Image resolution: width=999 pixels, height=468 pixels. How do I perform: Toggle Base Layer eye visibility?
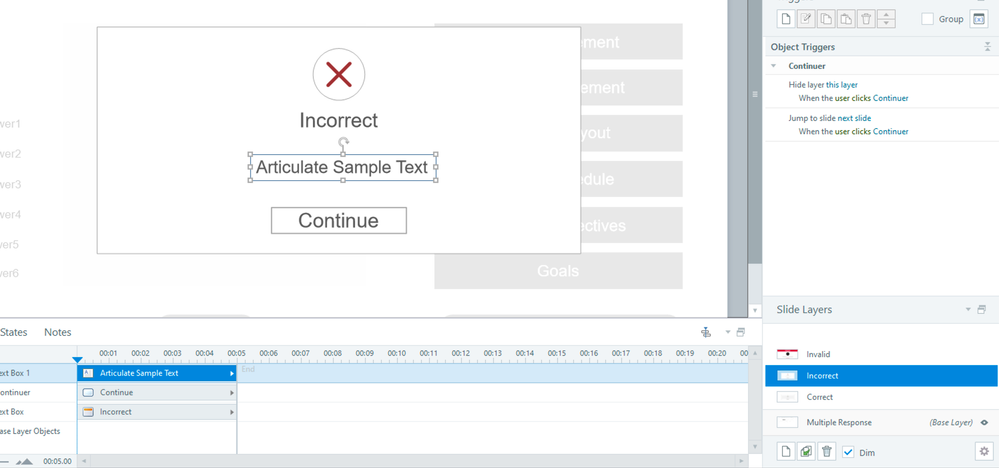point(984,423)
